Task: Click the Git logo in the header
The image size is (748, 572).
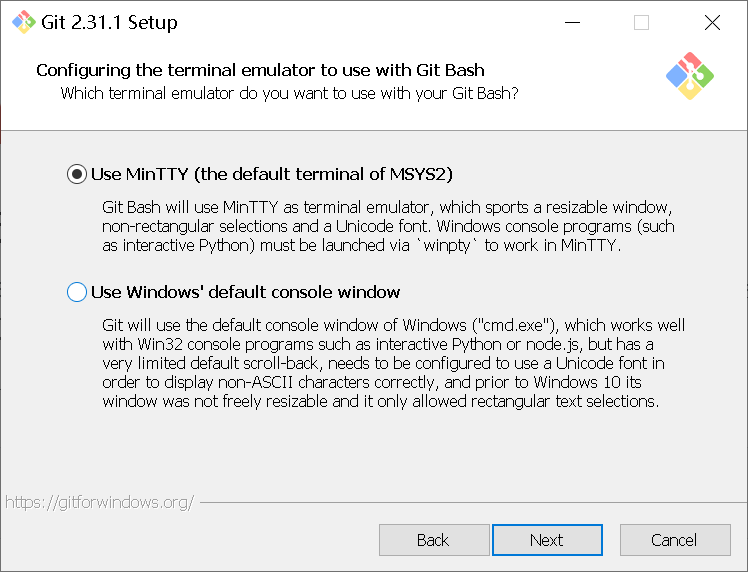Action: coord(689,76)
